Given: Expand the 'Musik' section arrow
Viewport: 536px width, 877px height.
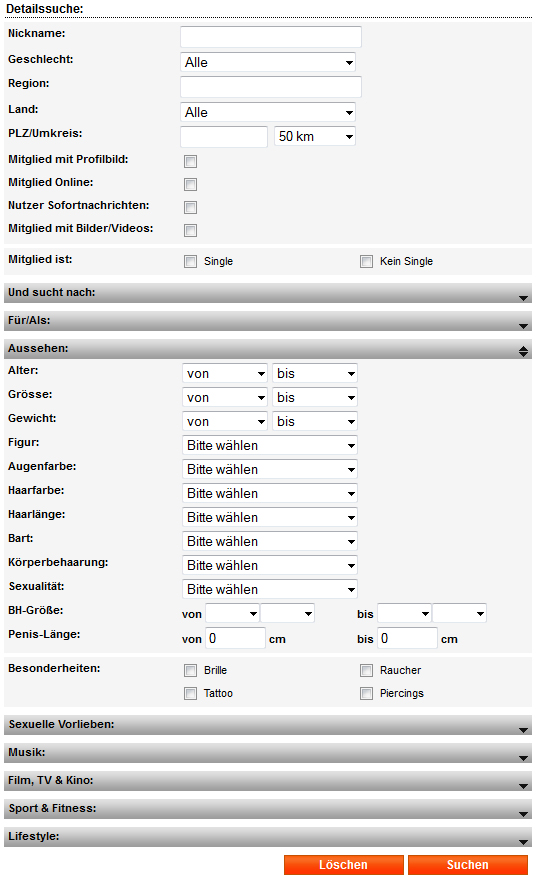Looking at the screenshot, I should coord(523,758).
